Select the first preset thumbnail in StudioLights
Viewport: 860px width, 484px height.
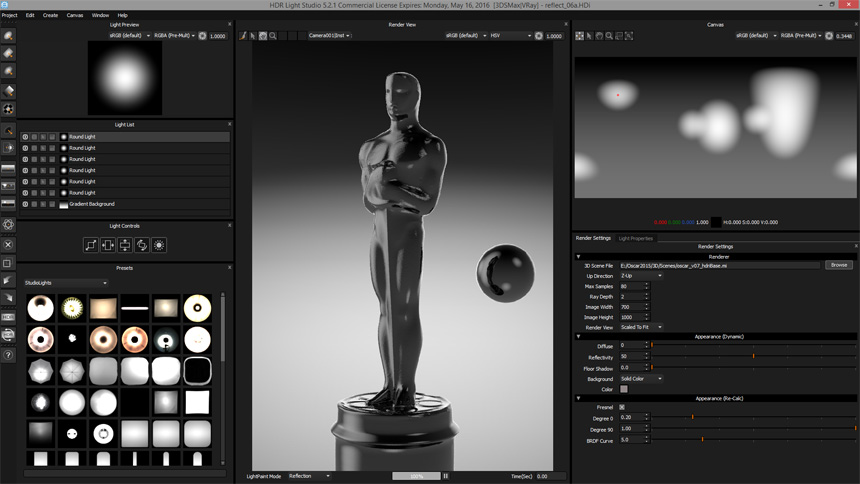(x=41, y=308)
